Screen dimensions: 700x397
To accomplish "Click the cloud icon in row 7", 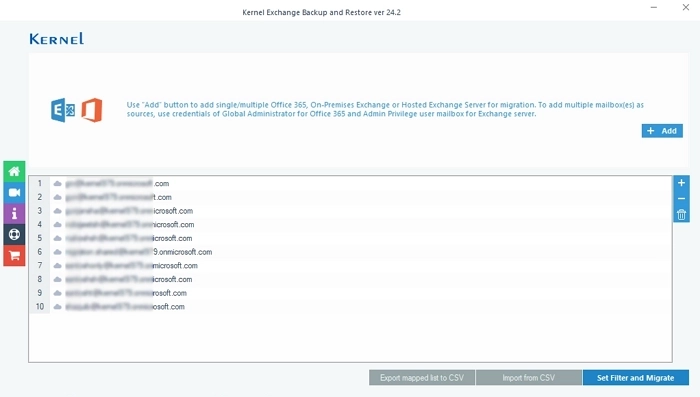I will click(58, 266).
